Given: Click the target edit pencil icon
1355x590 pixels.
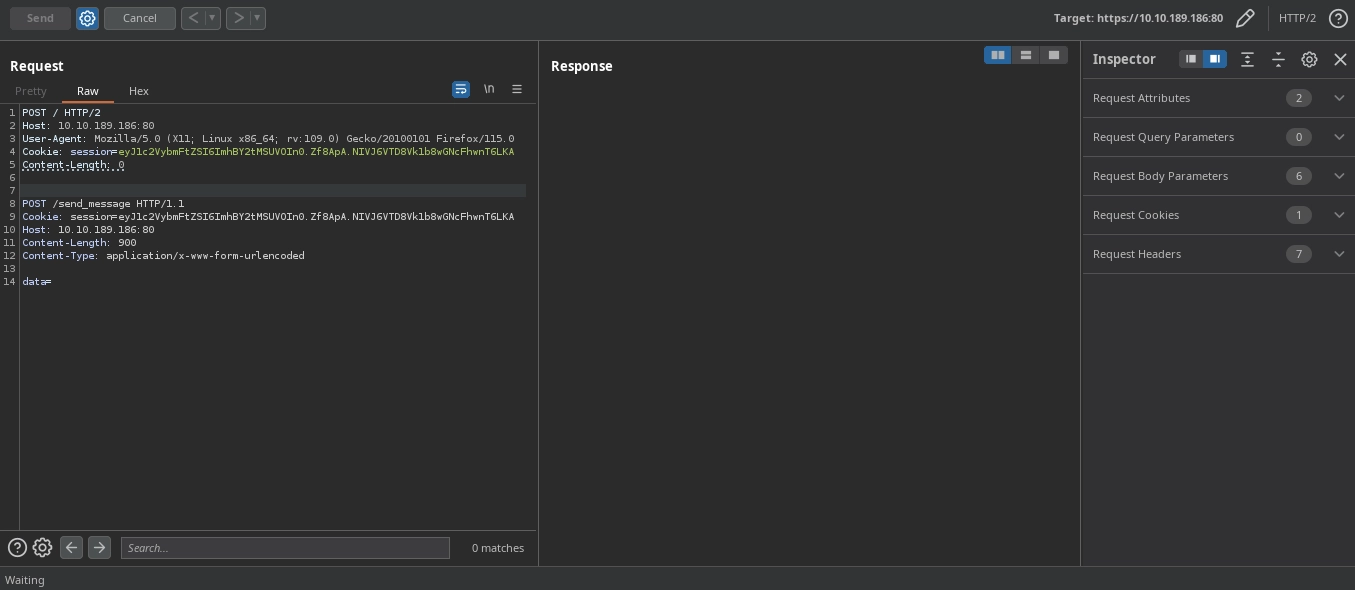Looking at the screenshot, I should tap(1245, 18).
